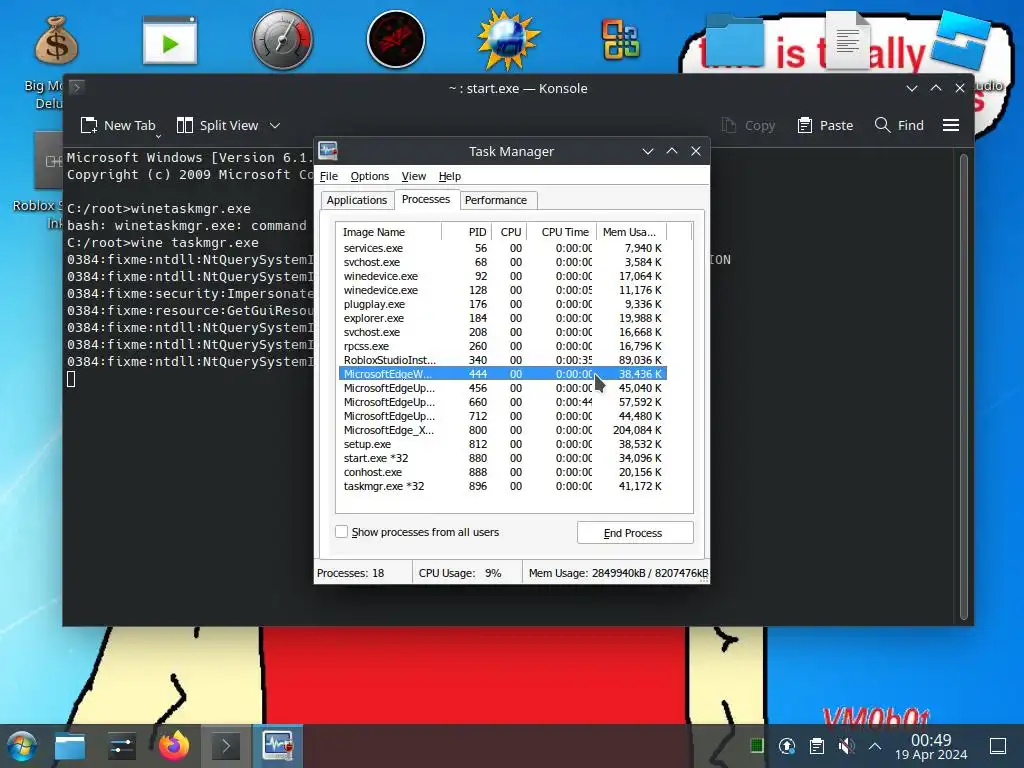Click Split View in Konsole toolbar
Image resolution: width=1024 pixels, height=768 pixels.
point(218,125)
